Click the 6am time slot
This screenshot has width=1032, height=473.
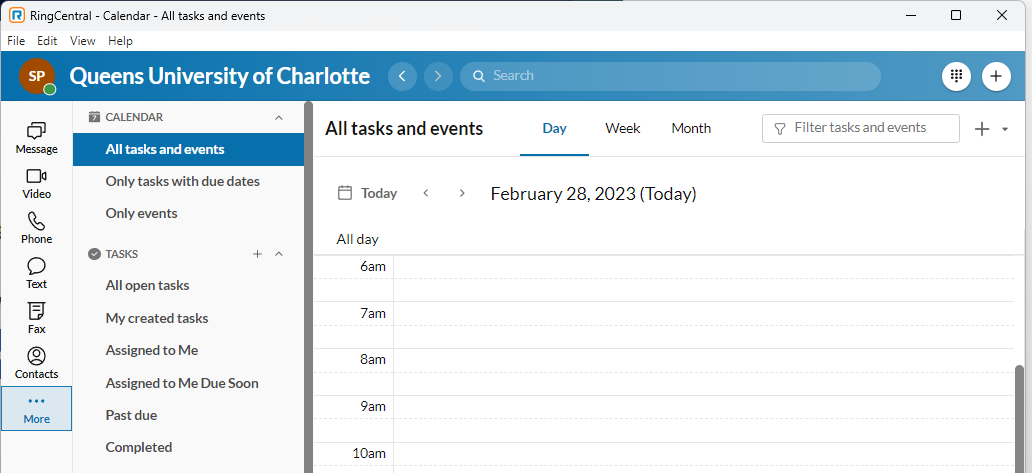coord(704,278)
